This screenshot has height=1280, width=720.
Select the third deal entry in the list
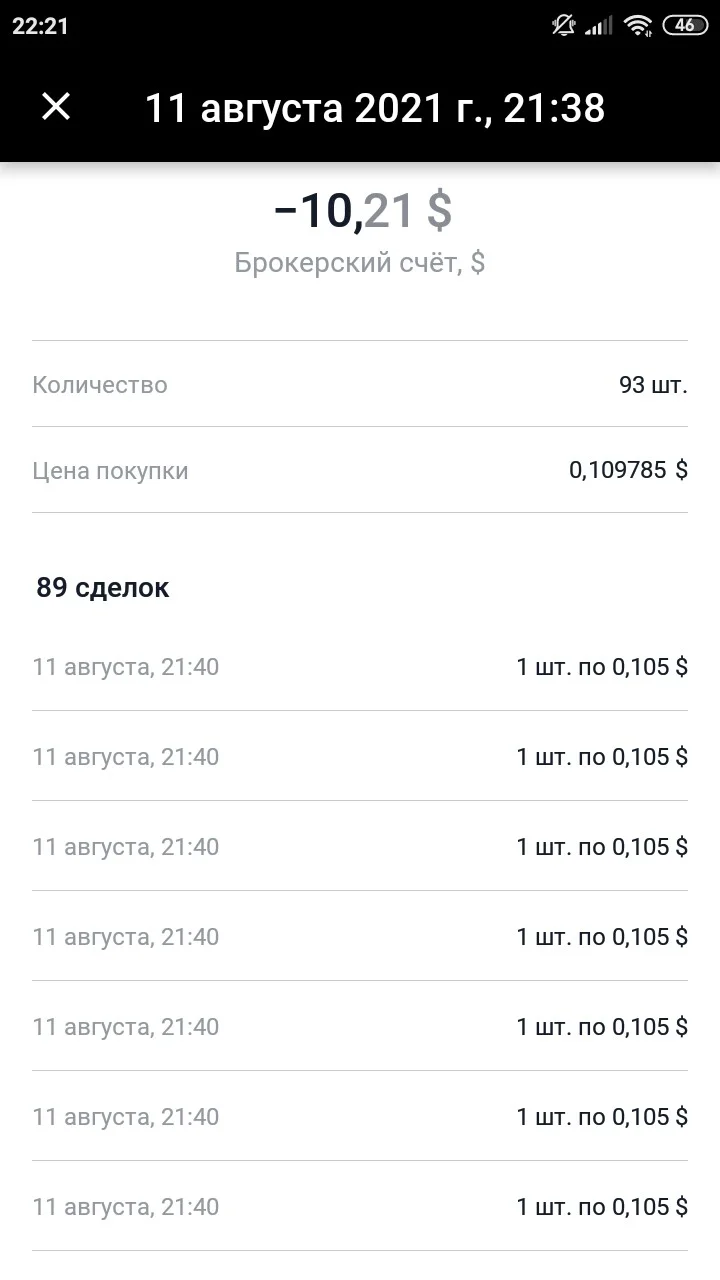(x=360, y=847)
